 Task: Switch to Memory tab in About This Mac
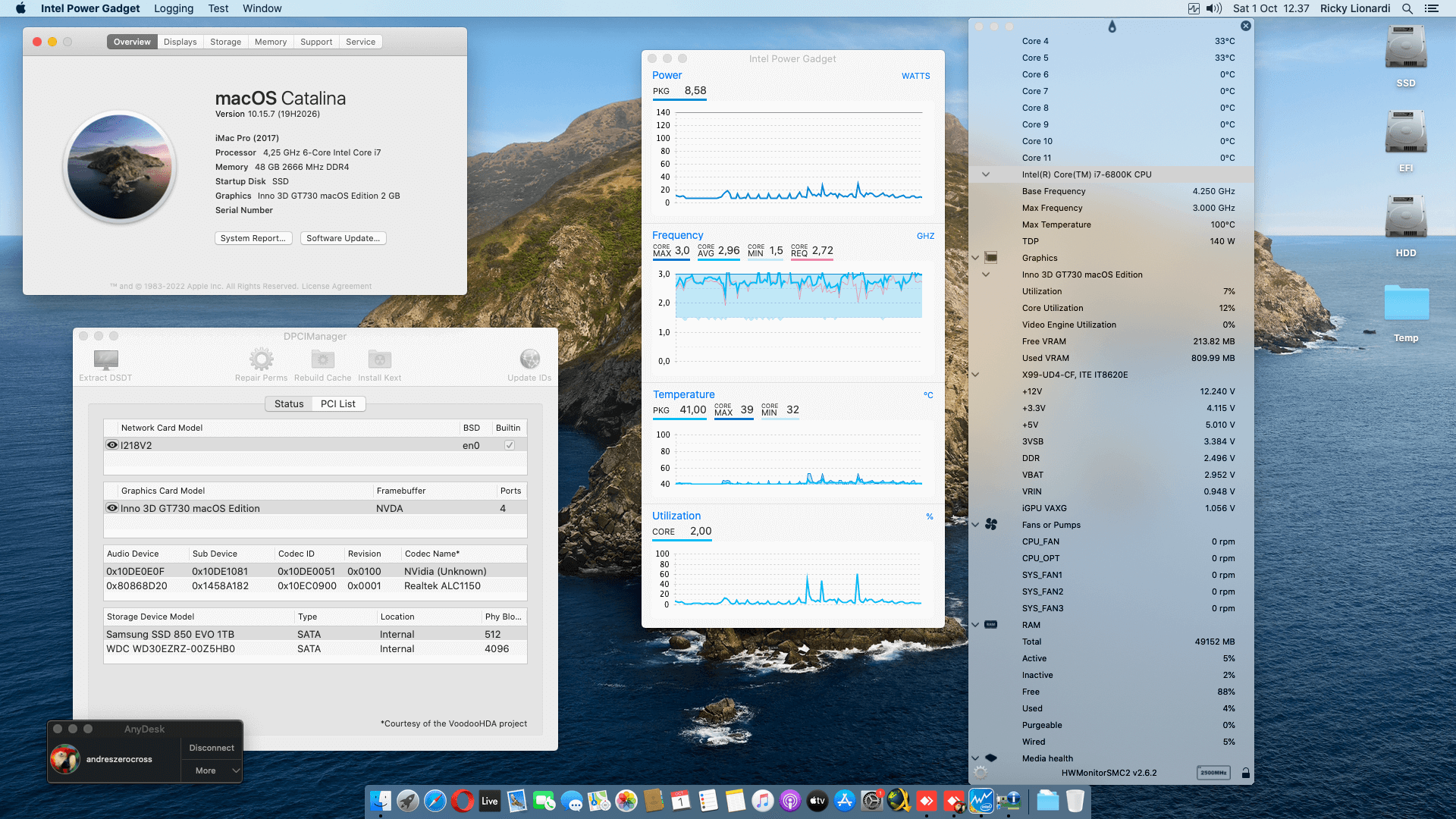click(271, 42)
